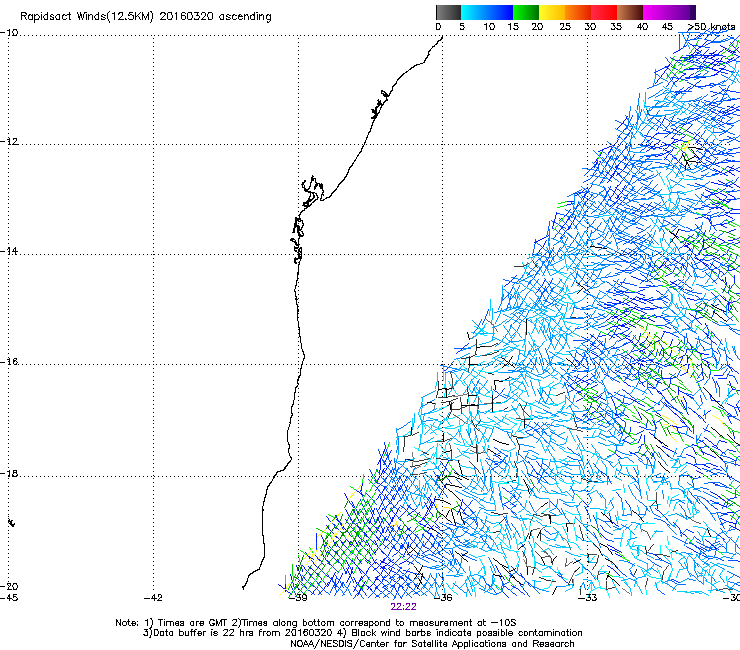The image size is (740, 650).
Task: Click the -36 longitude axis label
Action: [443, 598]
